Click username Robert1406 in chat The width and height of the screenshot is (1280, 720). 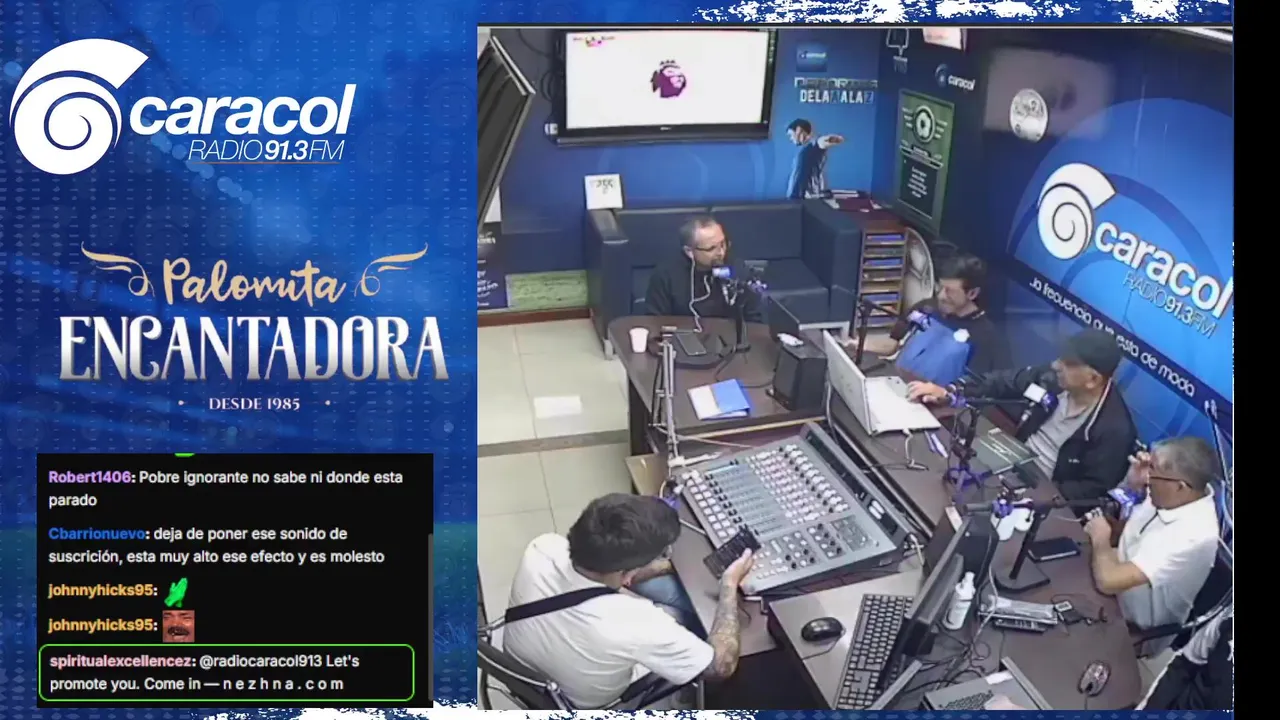click(90, 477)
